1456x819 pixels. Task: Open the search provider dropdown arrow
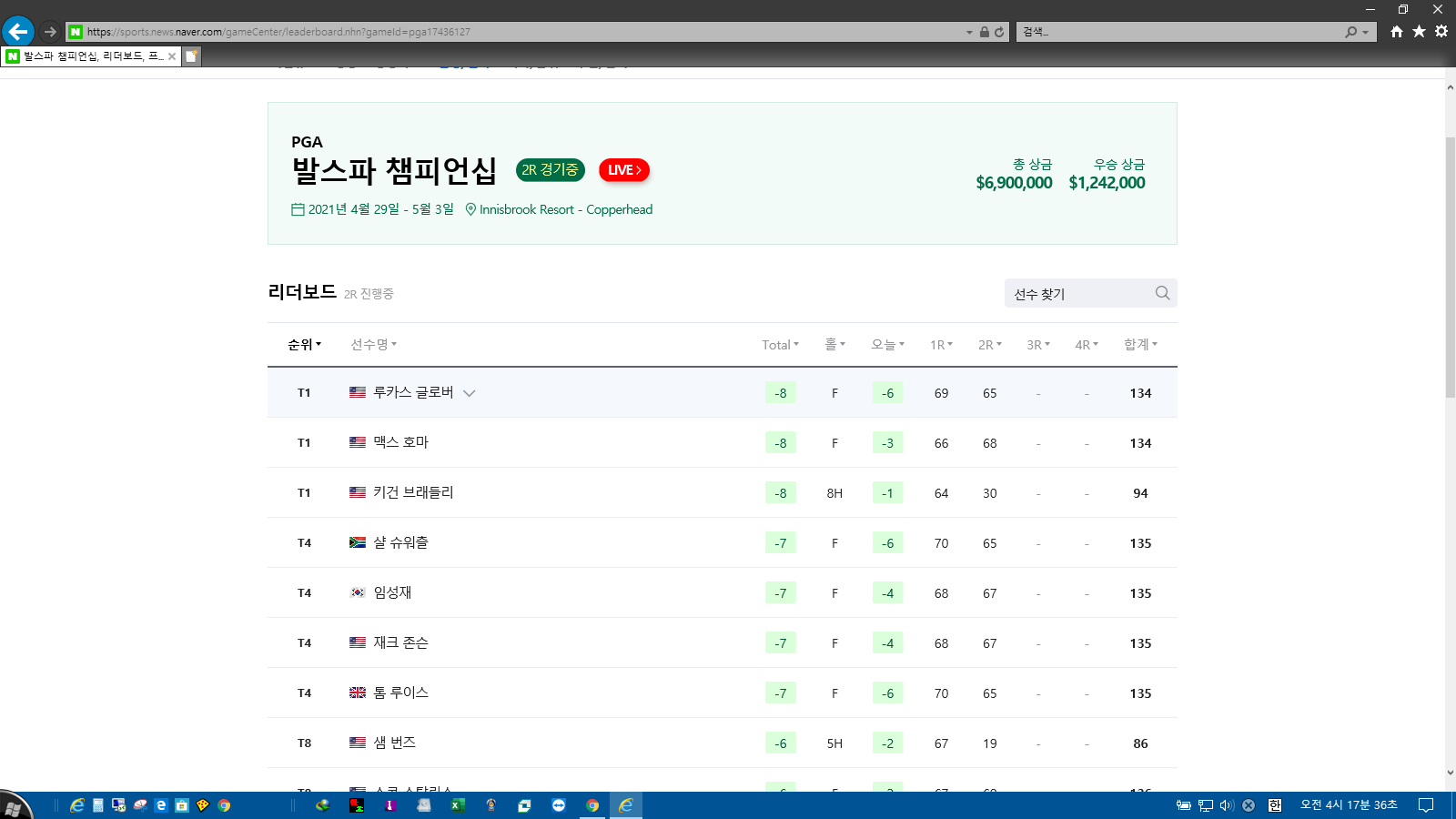coord(1365,32)
